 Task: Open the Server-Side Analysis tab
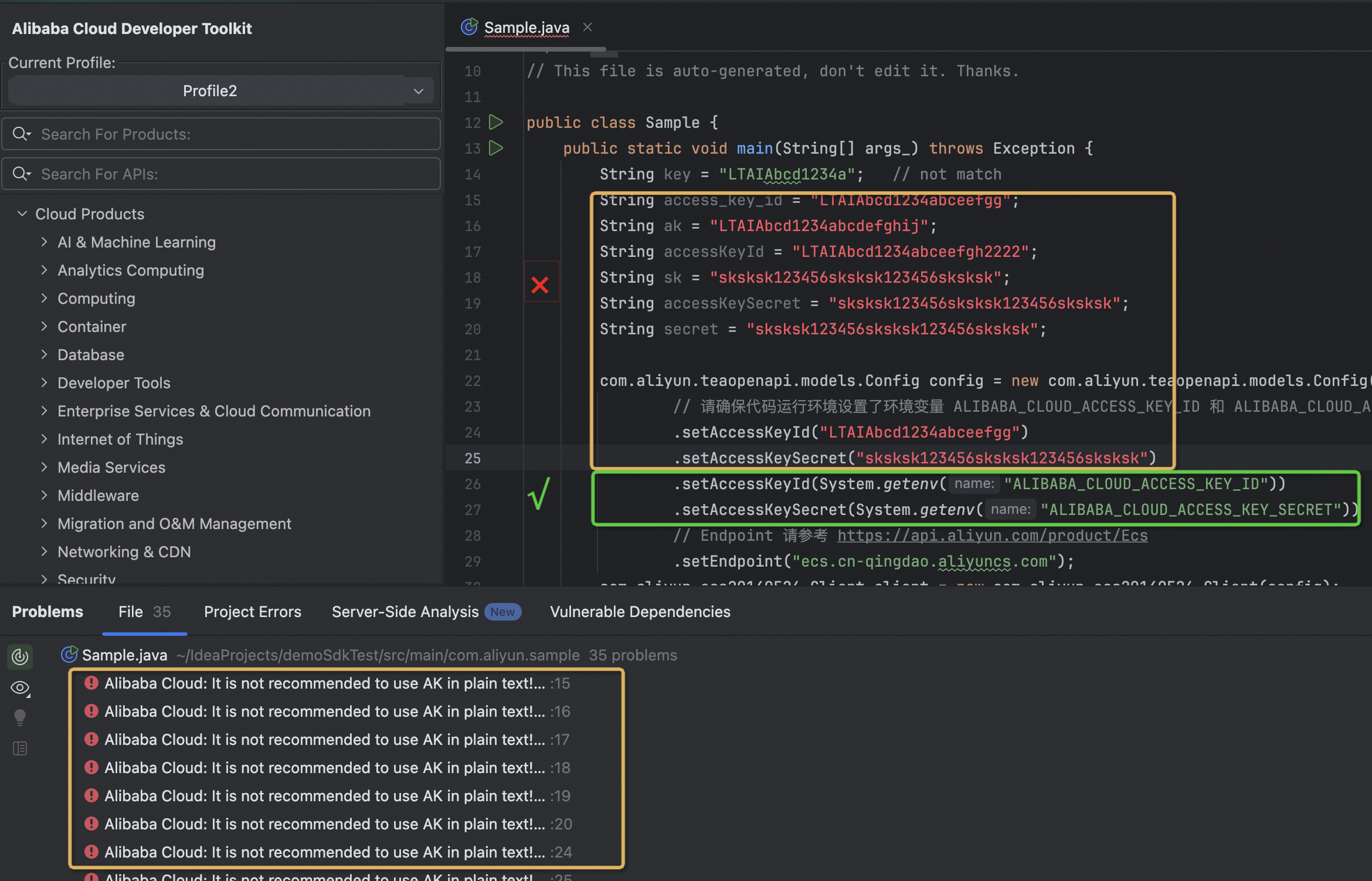point(405,611)
